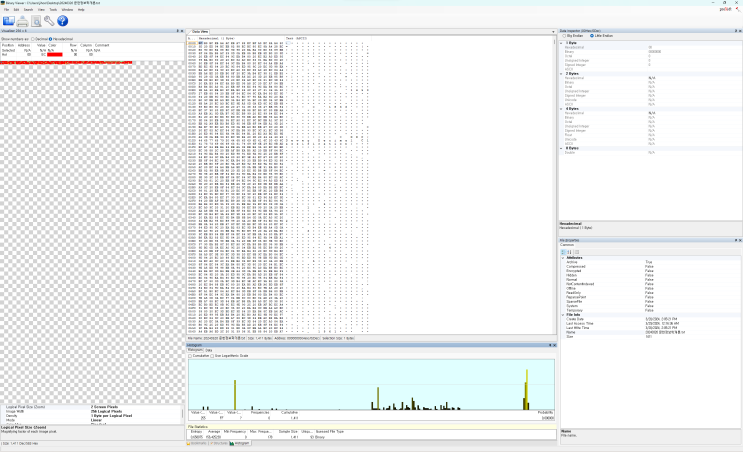Viewport: 743px width, 452px height.
Task: Switch to the Structures bottom tab
Action: pos(218,443)
